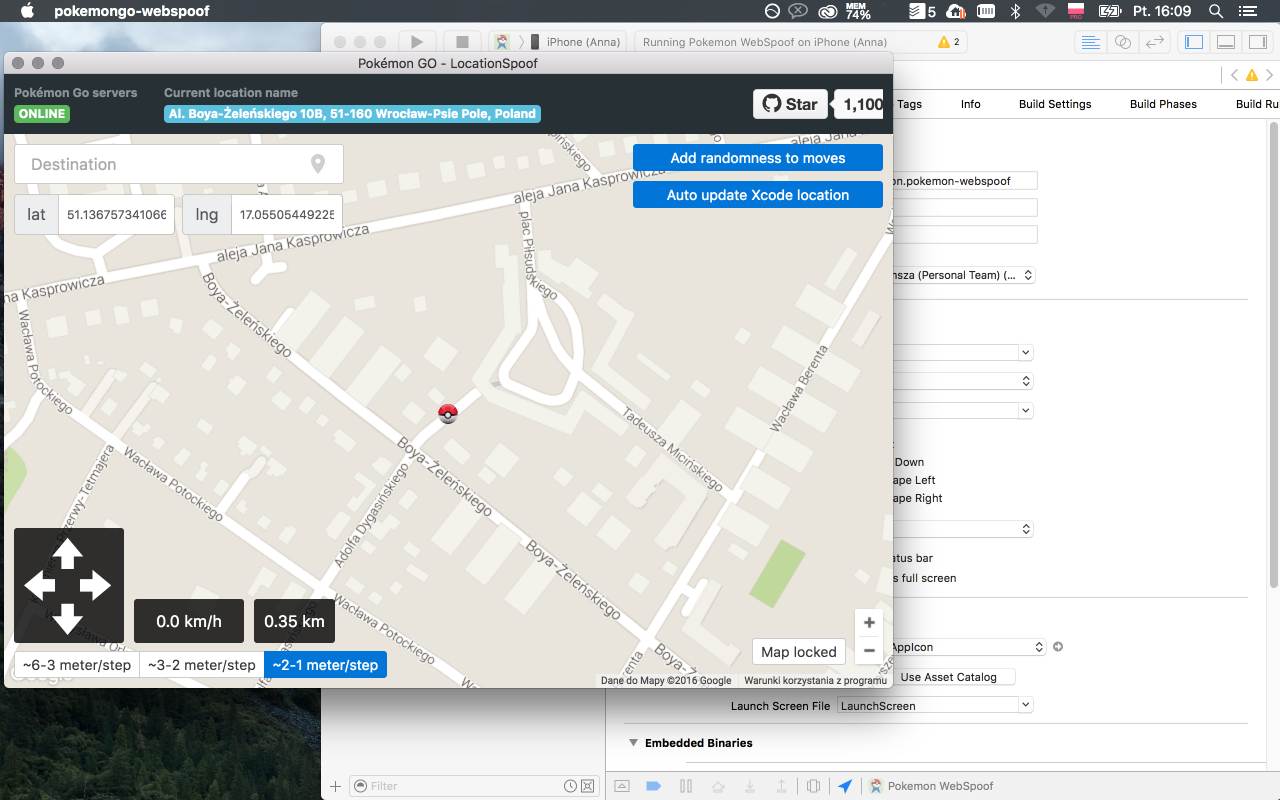Click the down arrow on the direction pad
The height and width of the screenshot is (800, 1280).
click(67, 618)
